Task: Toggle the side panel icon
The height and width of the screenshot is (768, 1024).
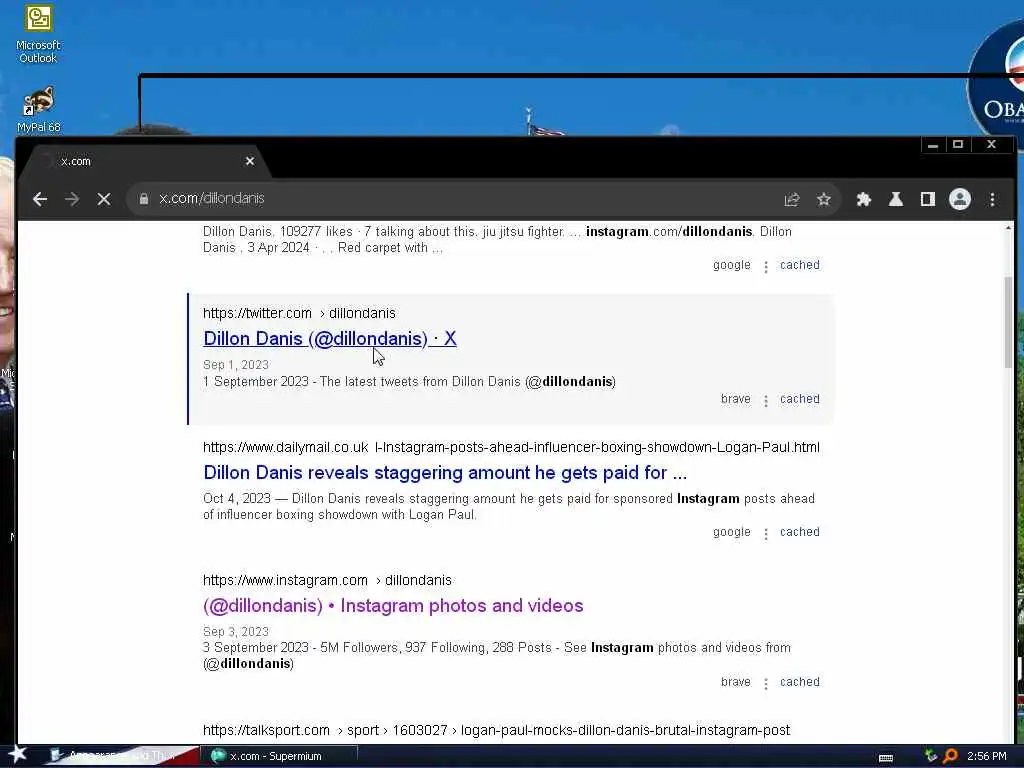Action: 927,199
